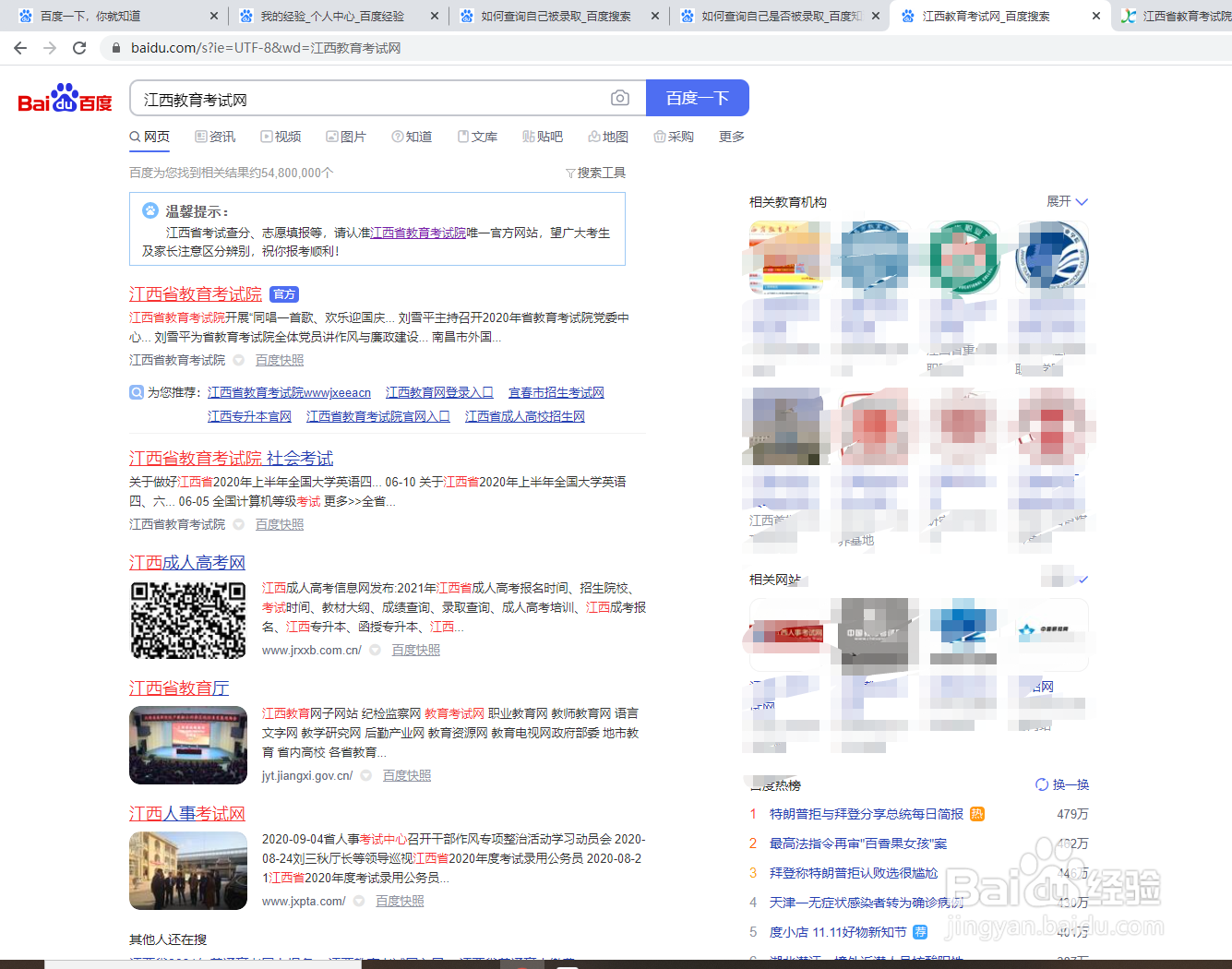Screen dimensions: 1232x969
Task: Close the 如何查询自己是否被录取_百度知道 tab
Action: pyautogui.click(x=876, y=16)
